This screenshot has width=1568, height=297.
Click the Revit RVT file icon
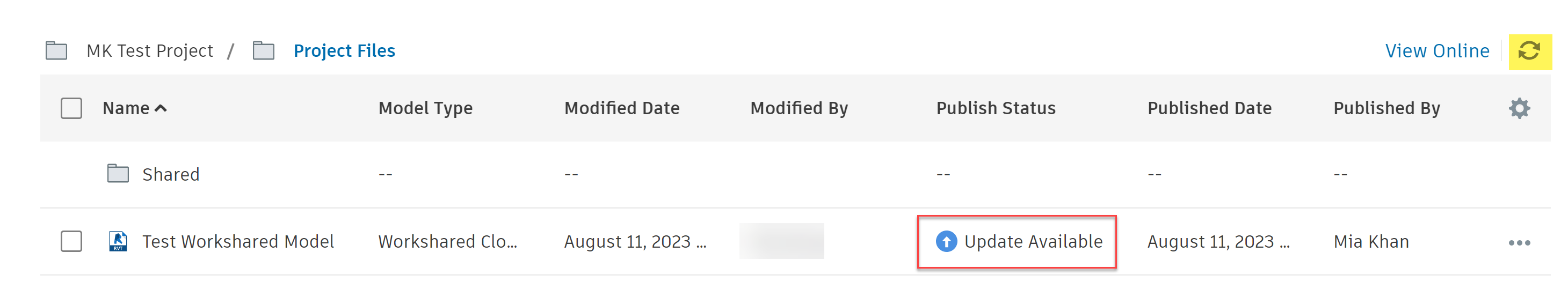tap(118, 241)
